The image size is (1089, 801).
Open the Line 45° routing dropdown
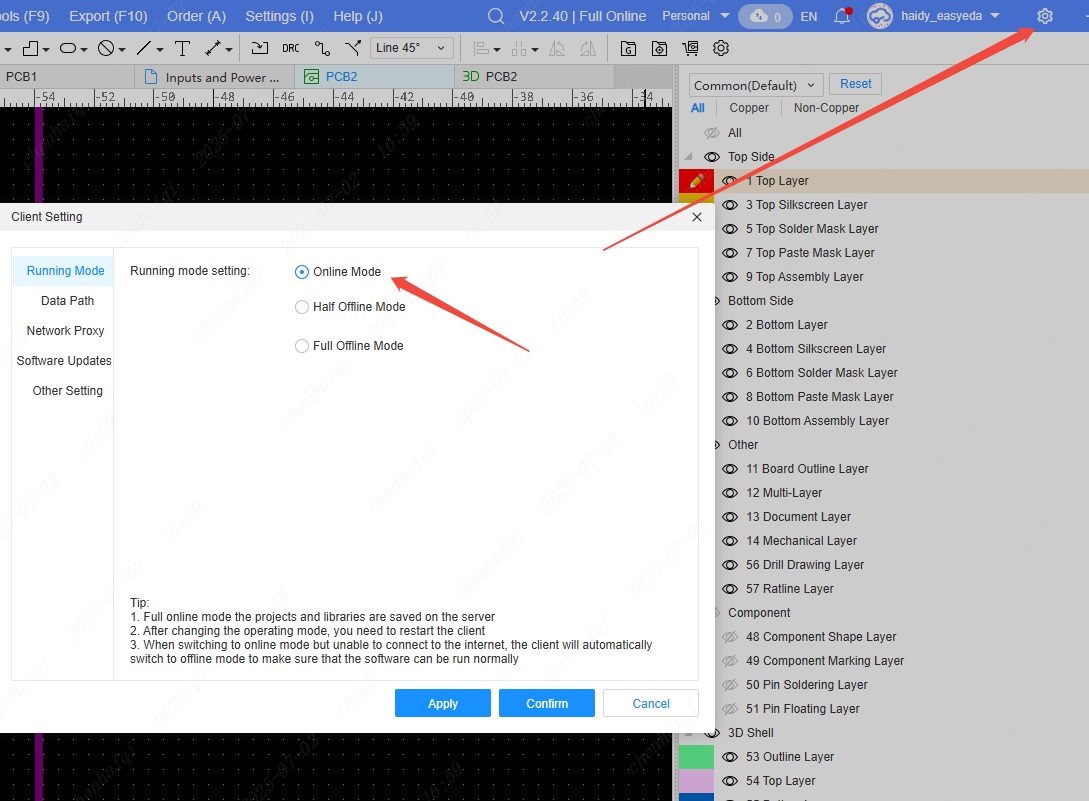412,48
